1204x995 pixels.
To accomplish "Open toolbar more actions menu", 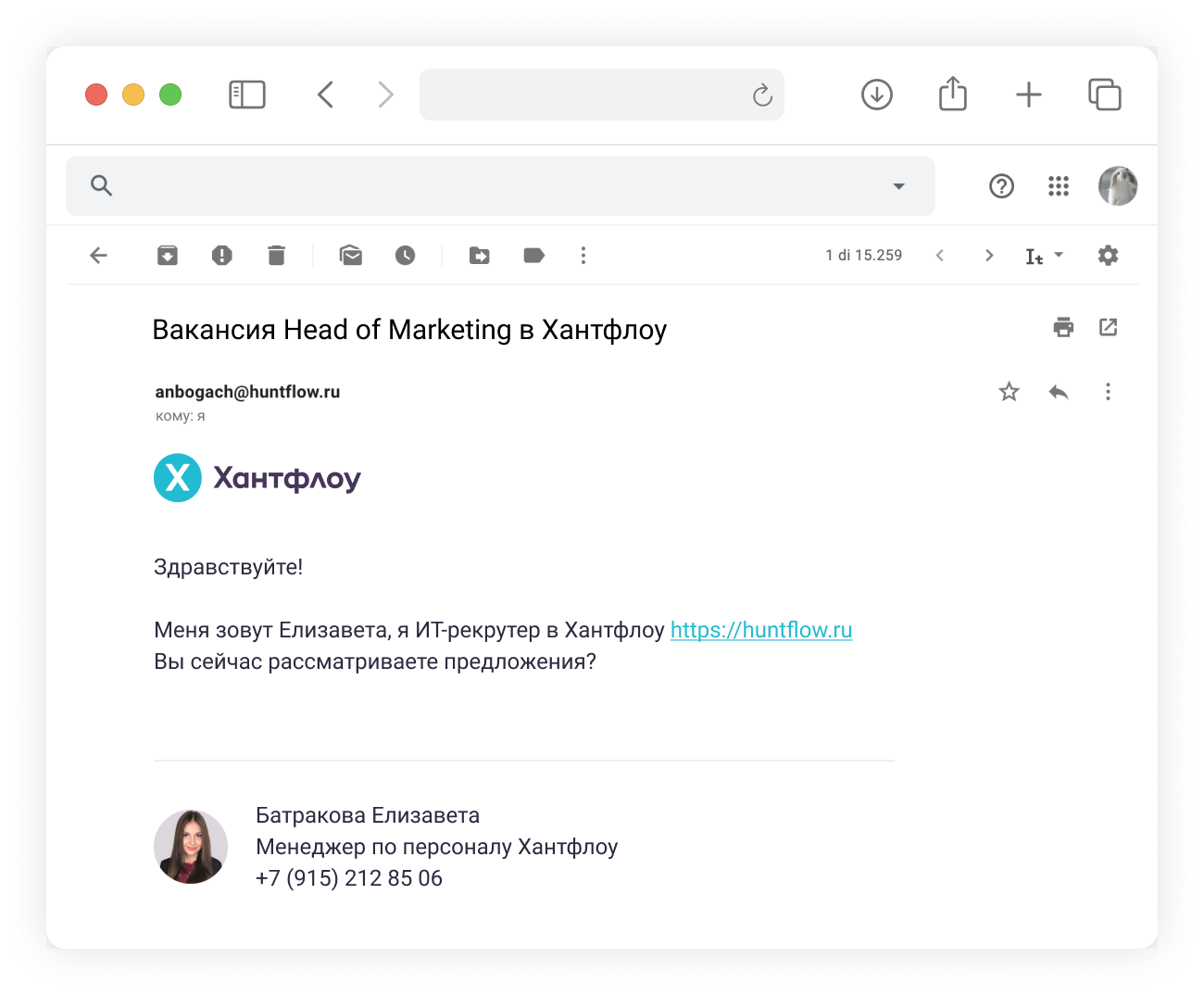I will [x=583, y=256].
